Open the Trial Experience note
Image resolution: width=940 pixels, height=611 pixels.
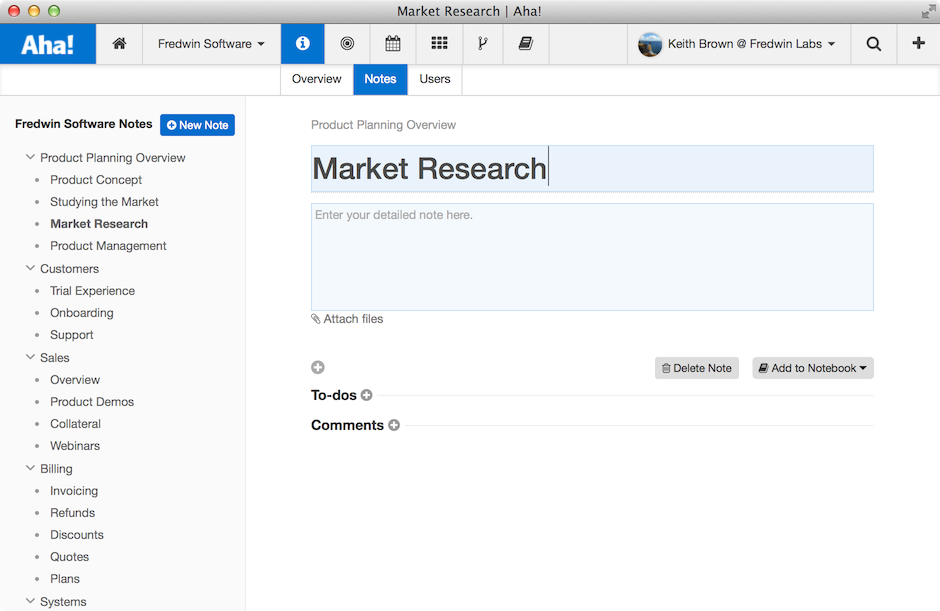point(92,291)
